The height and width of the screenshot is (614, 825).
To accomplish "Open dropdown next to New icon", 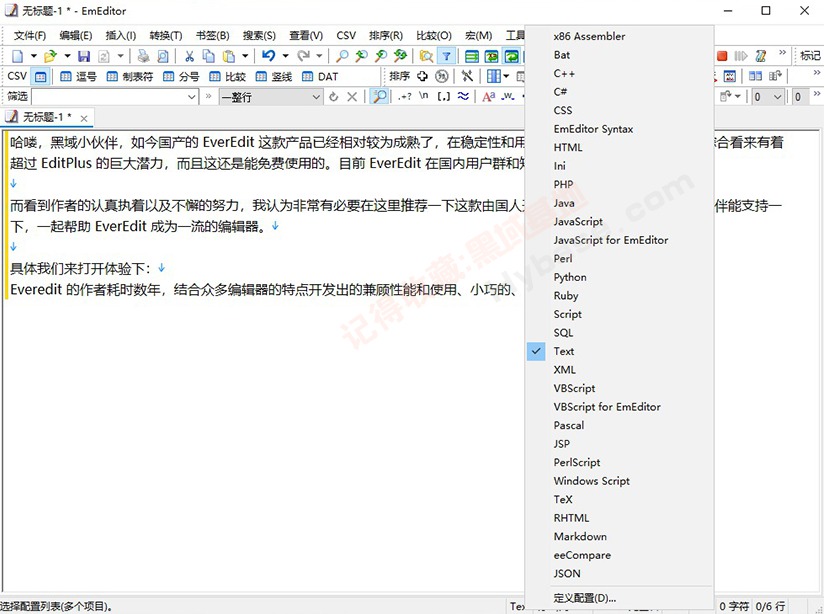I will tap(33, 56).
